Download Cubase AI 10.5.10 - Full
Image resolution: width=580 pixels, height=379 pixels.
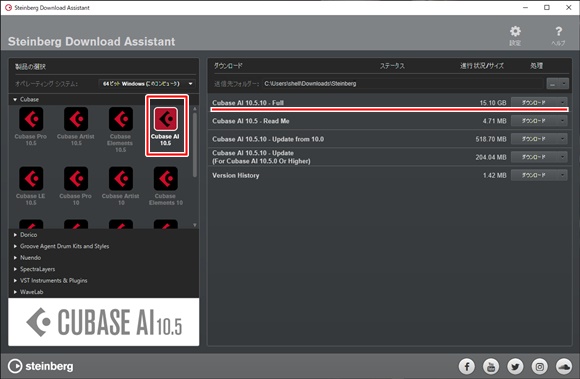[535, 102]
